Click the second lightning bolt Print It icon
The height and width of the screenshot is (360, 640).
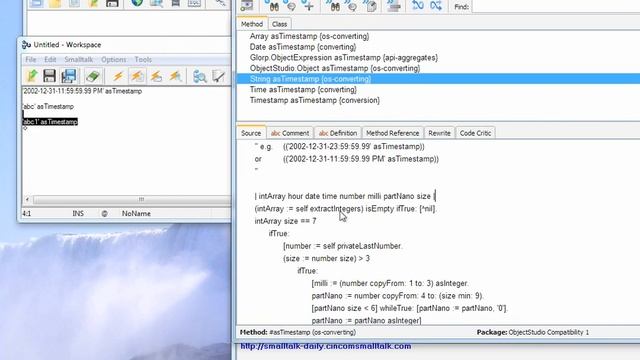click(x=137, y=76)
